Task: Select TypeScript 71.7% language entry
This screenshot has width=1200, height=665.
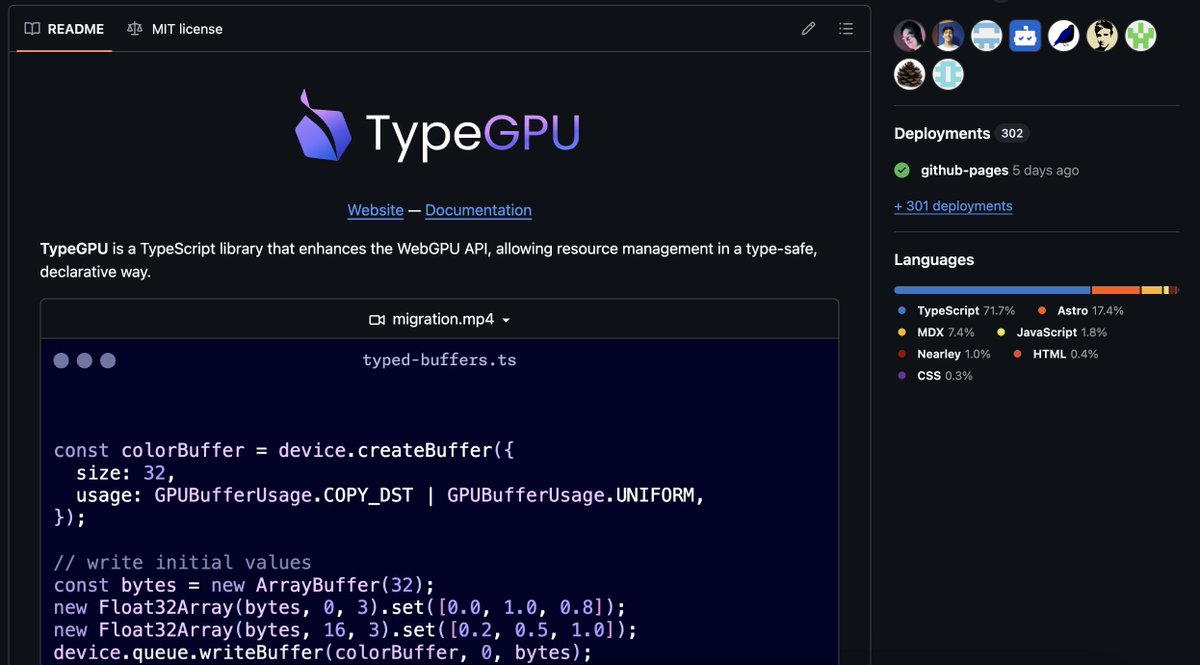Action: click(x=956, y=311)
